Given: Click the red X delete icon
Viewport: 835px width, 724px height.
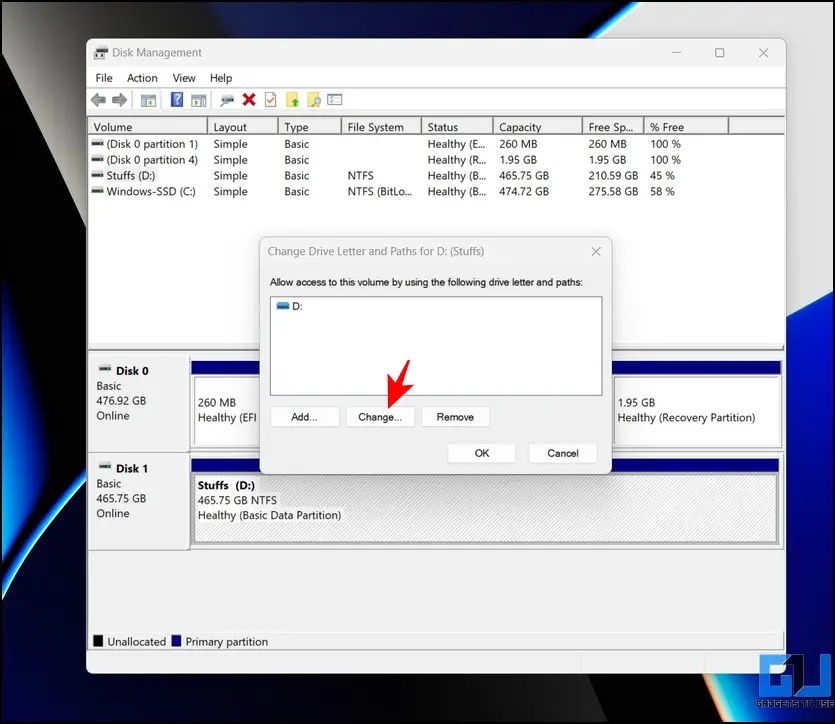Looking at the screenshot, I should click(249, 100).
